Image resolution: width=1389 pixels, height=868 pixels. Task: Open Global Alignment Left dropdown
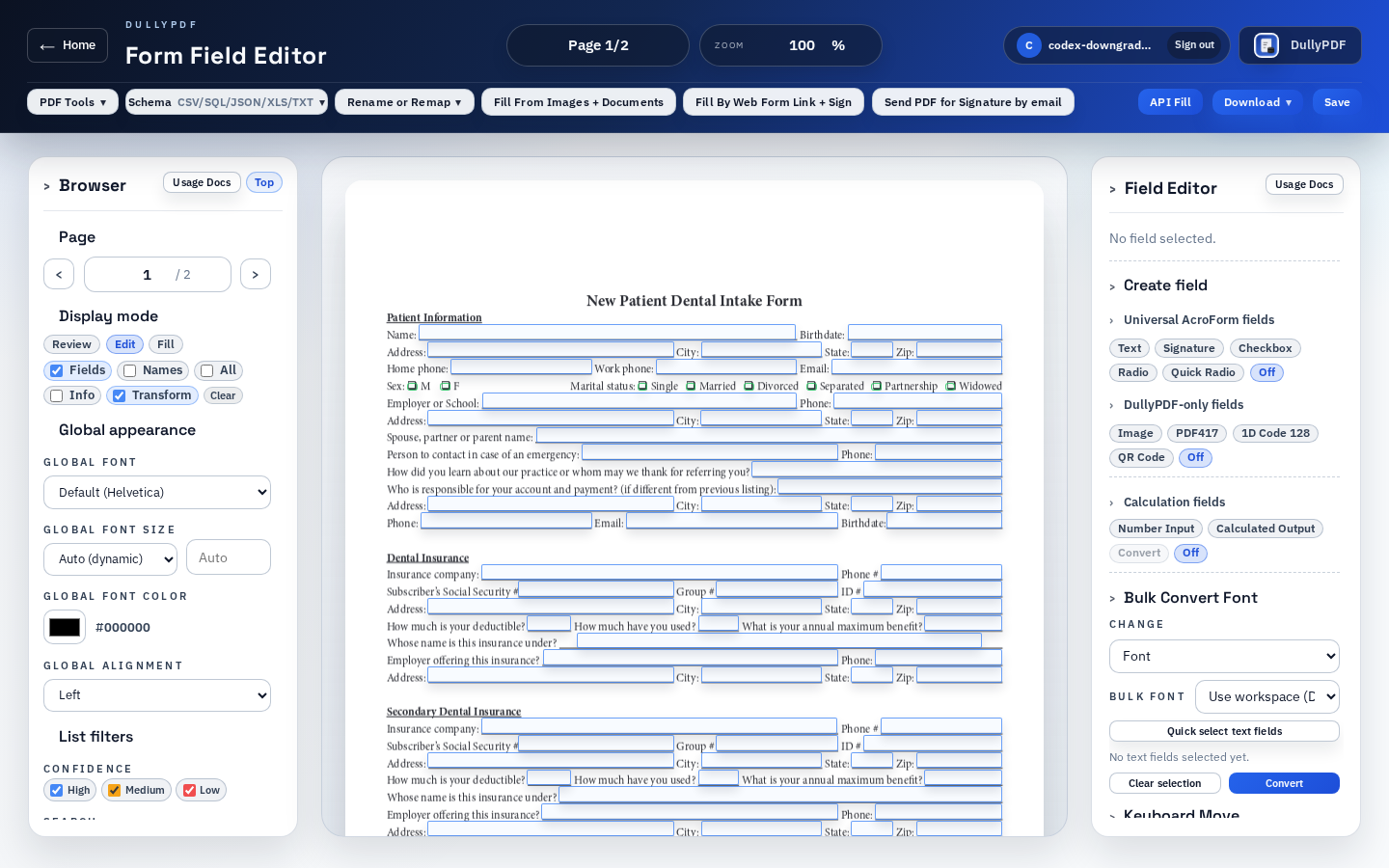click(x=157, y=695)
